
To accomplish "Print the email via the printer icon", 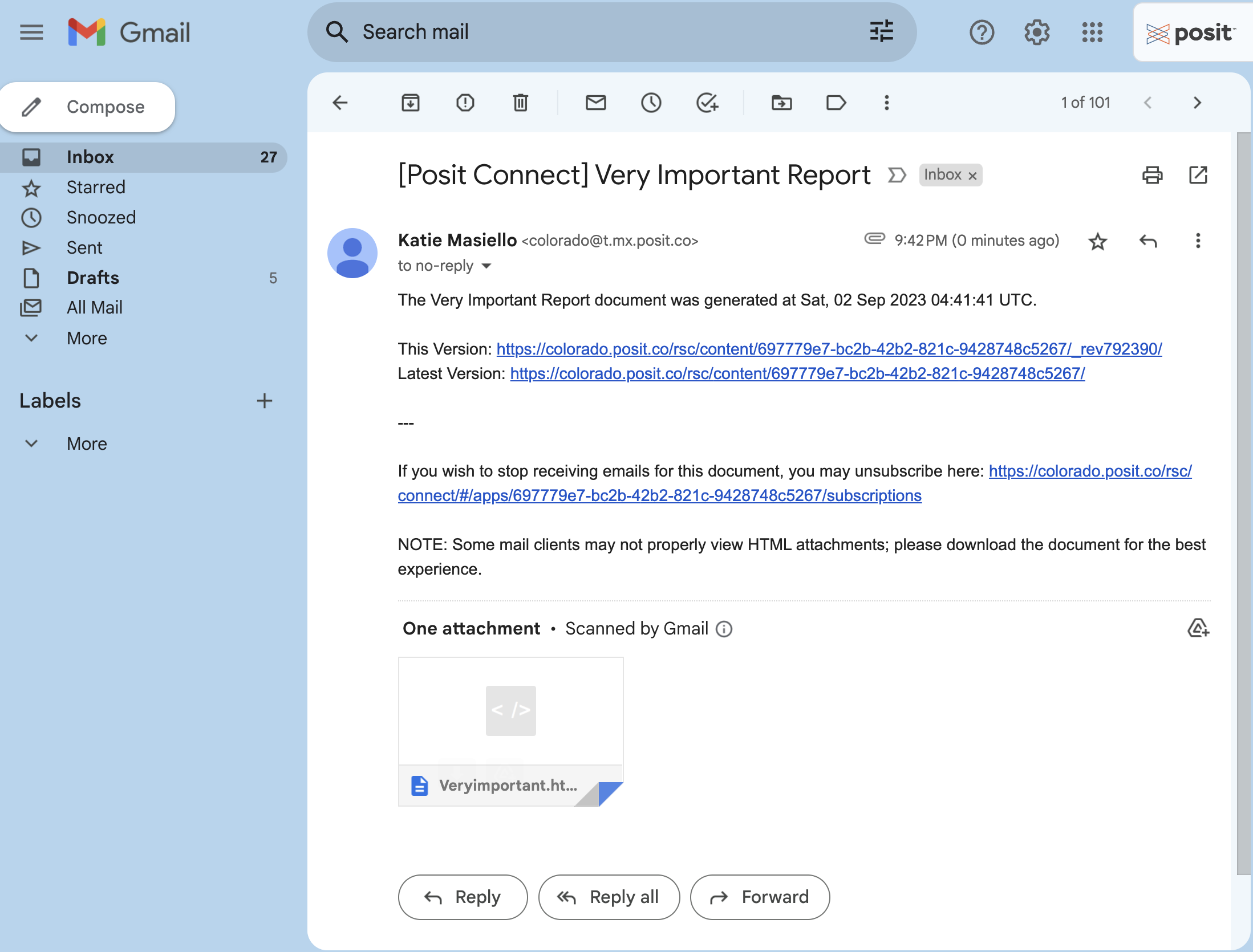I will [x=1152, y=175].
